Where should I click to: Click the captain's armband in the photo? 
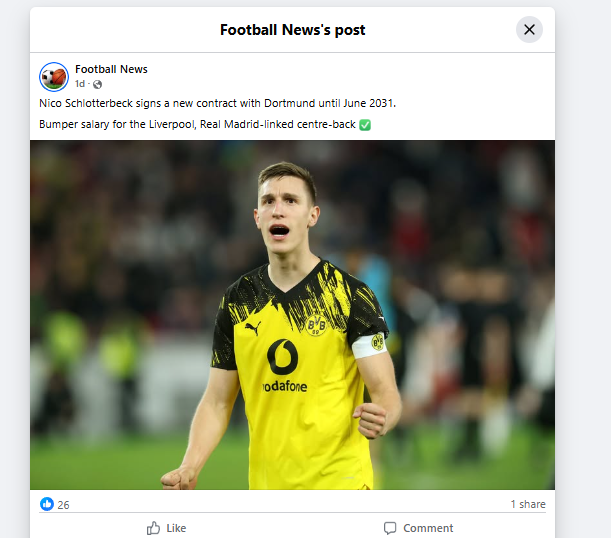click(370, 344)
